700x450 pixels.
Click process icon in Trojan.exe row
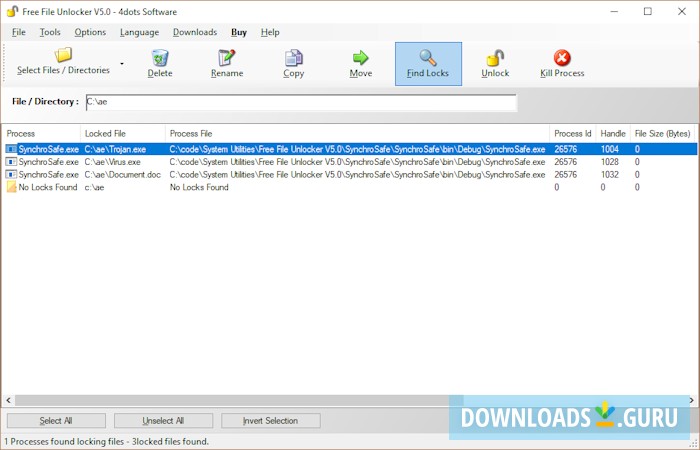[11, 149]
